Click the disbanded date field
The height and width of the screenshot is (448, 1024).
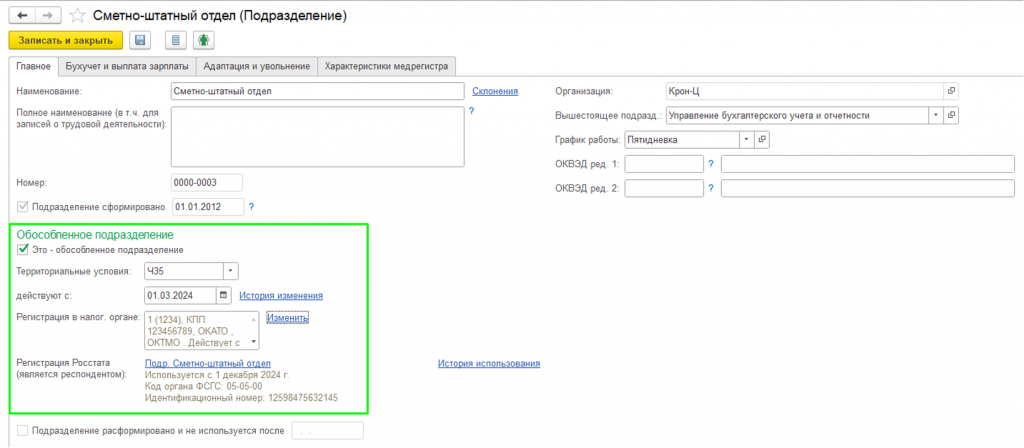click(x=327, y=431)
